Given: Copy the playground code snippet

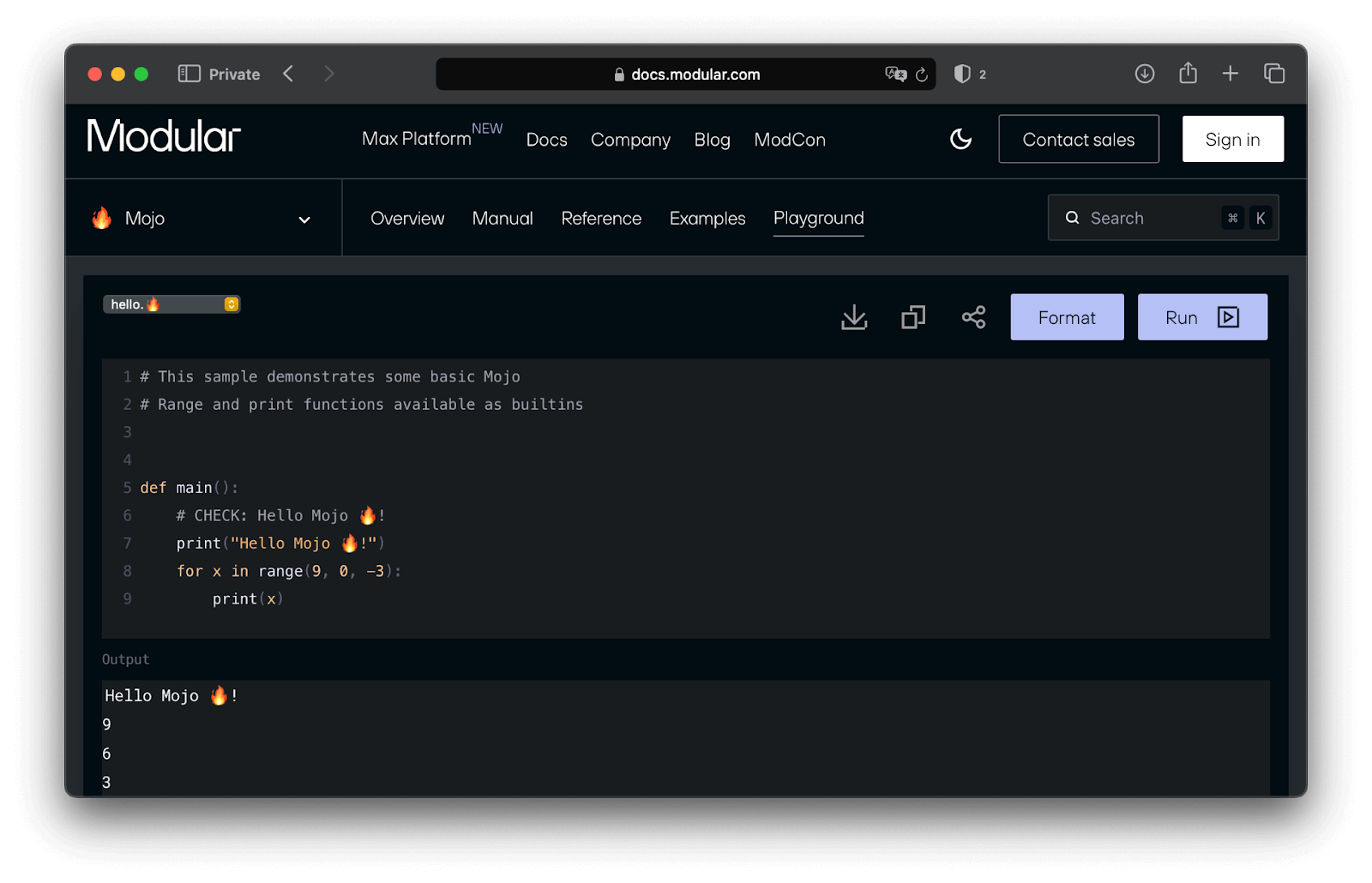Looking at the screenshot, I should tap(912, 316).
